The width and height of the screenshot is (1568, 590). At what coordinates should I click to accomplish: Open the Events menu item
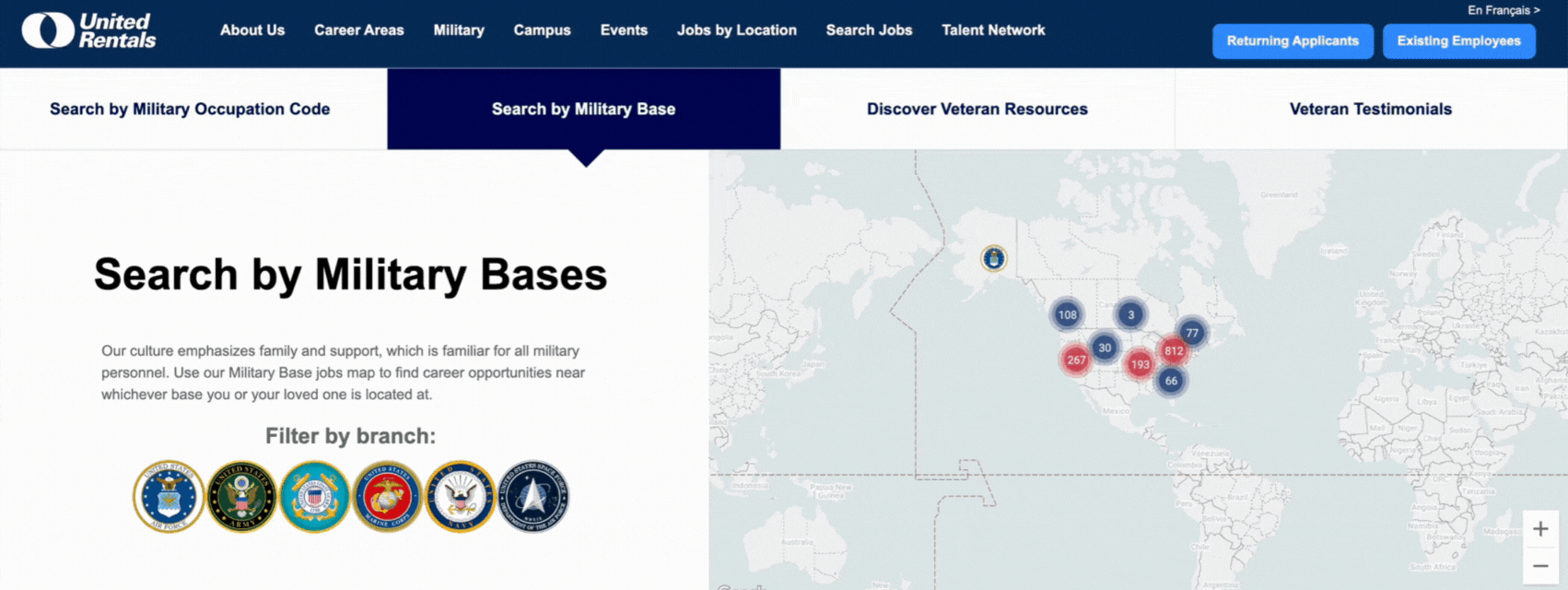coord(624,30)
